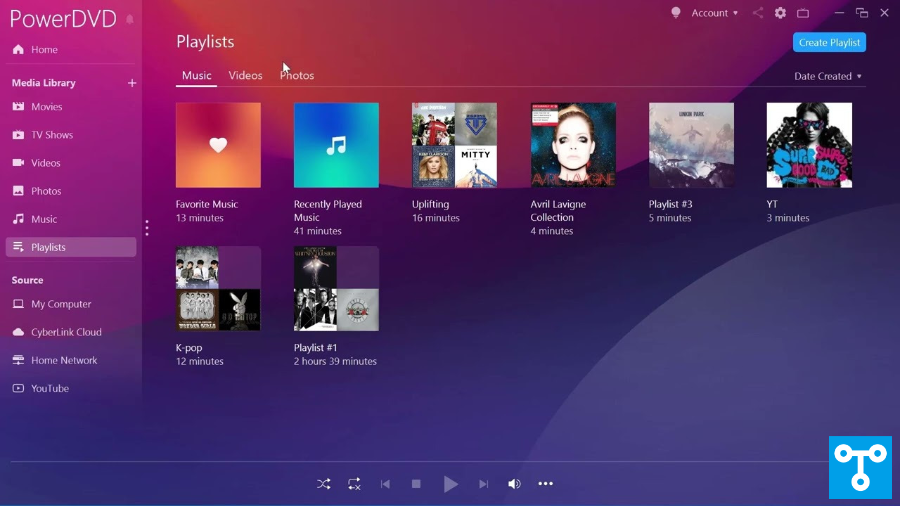Switch to the Music tab
This screenshot has width=900, height=506.
coord(196,75)
